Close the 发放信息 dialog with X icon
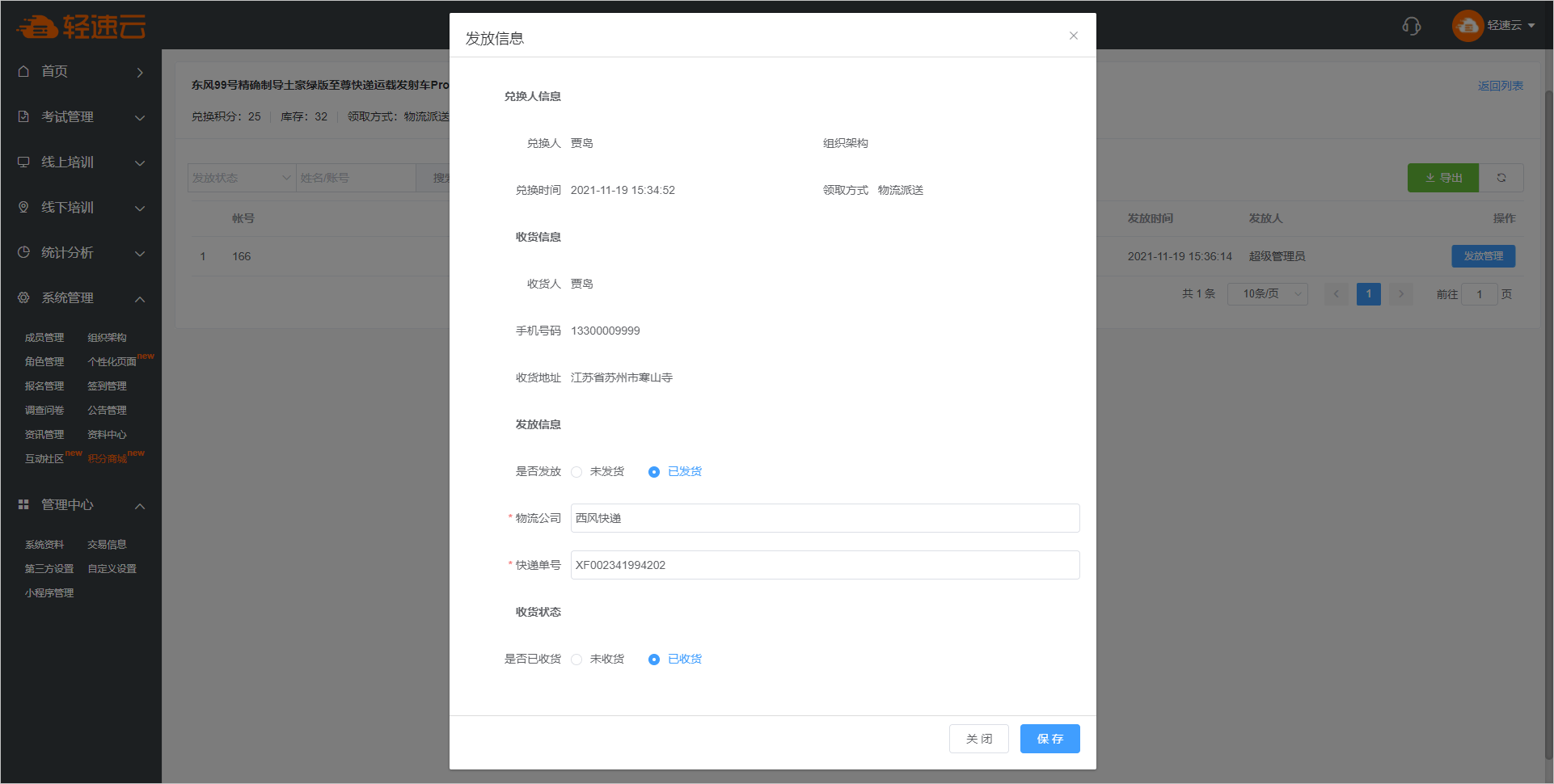This screenshot has height=784, width=1554. 1073,36
